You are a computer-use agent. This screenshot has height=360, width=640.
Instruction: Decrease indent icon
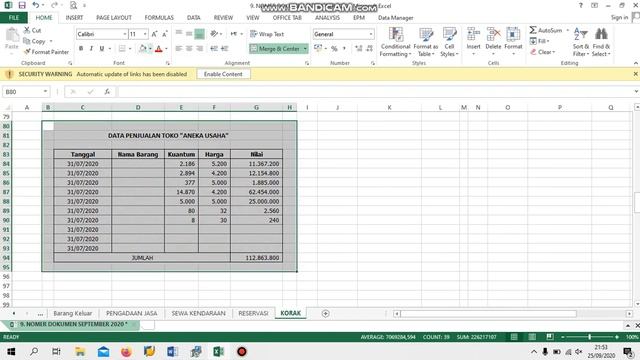click(x=214, y=49)
